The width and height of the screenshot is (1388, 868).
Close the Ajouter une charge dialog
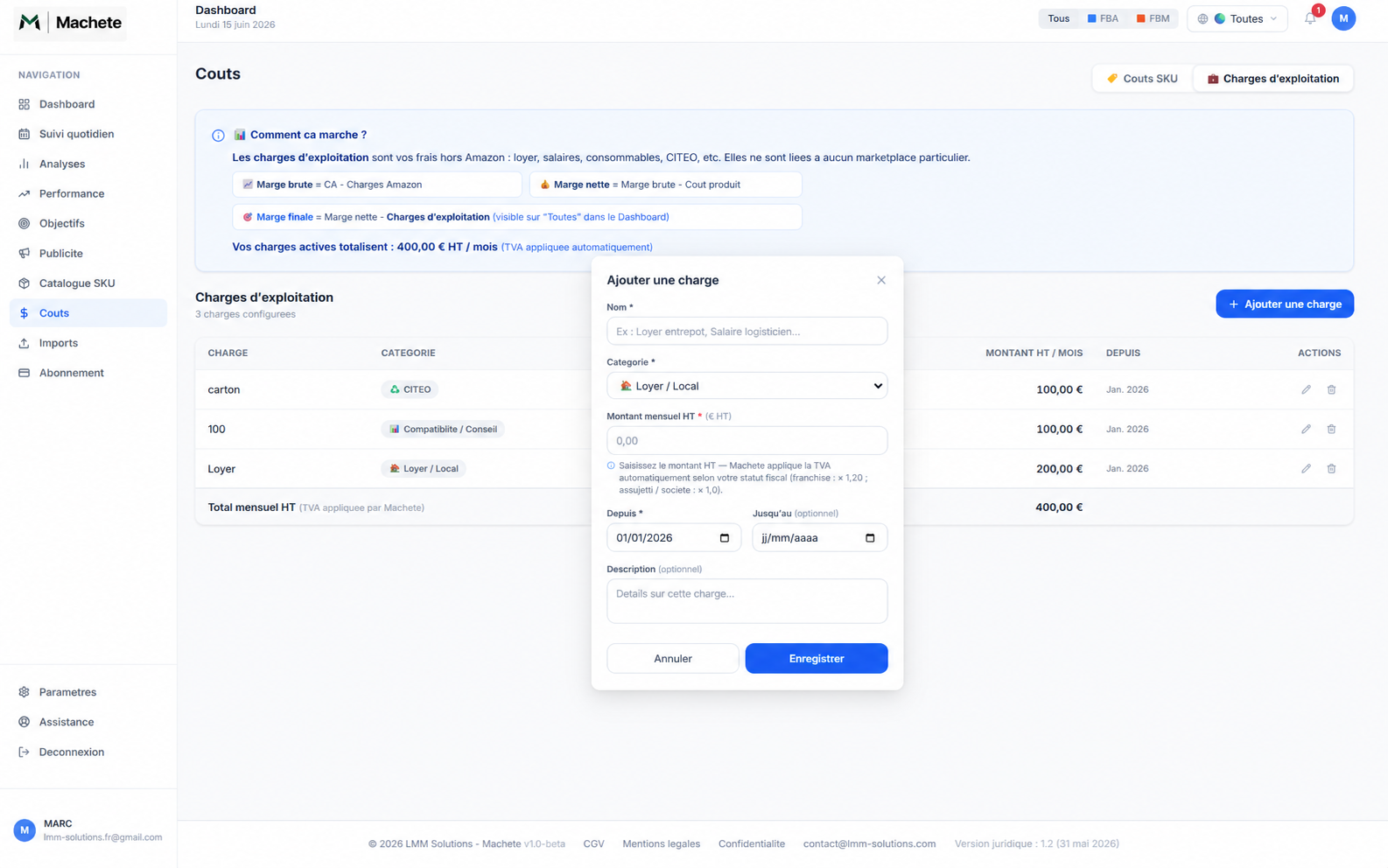[881, 280]
